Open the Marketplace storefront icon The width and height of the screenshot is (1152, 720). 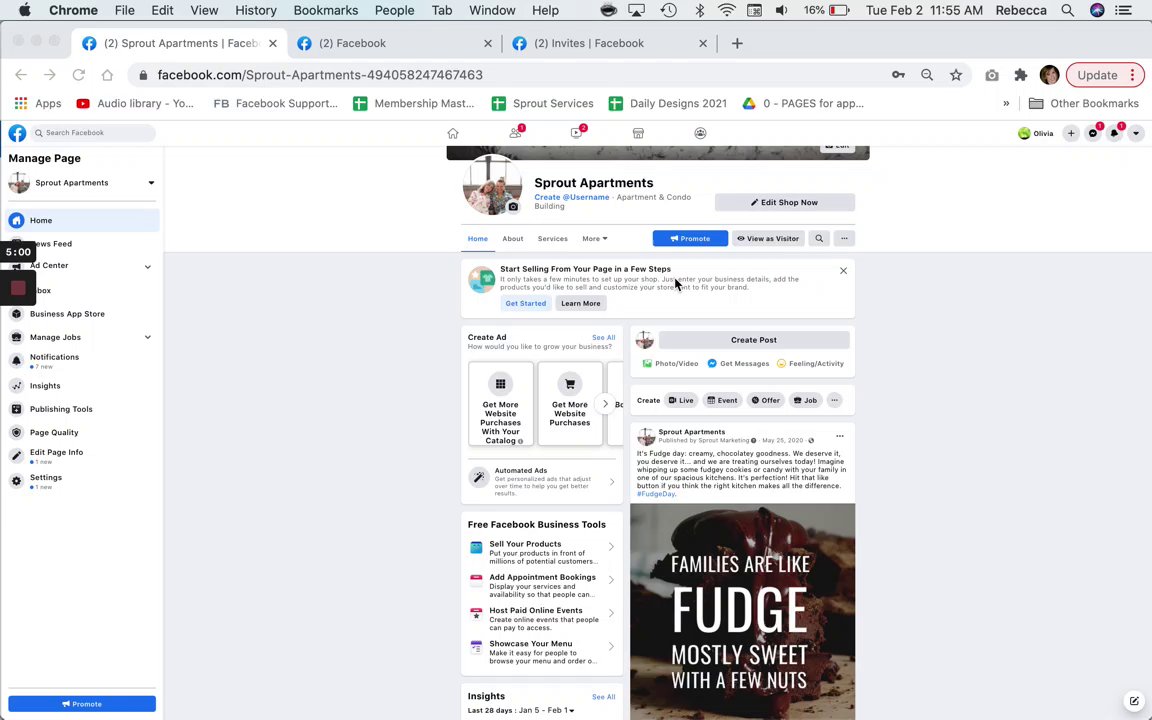(x=638, y=133)
